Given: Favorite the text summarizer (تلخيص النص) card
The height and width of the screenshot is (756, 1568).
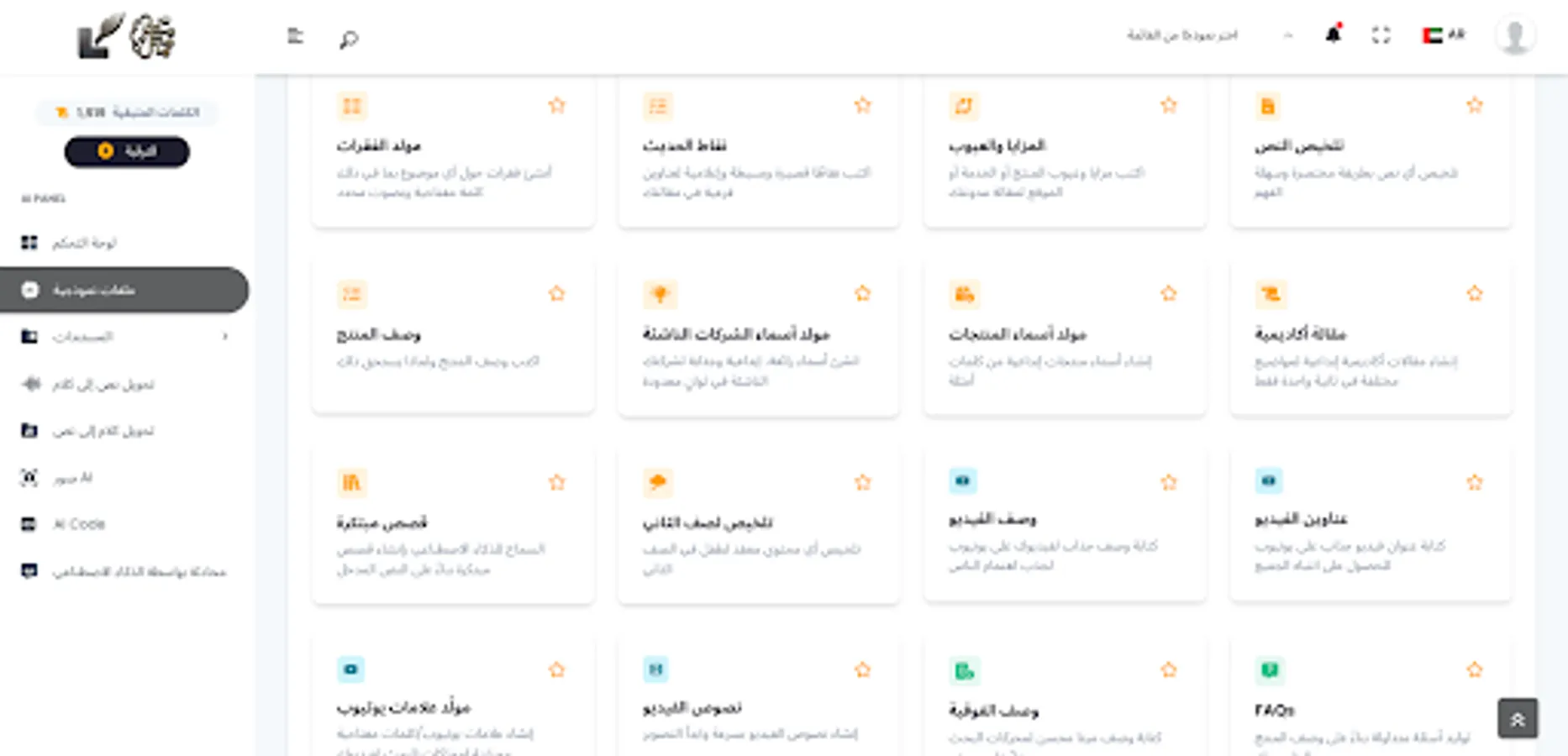Looking at the screenshot, I should [x=1474, y=106].
